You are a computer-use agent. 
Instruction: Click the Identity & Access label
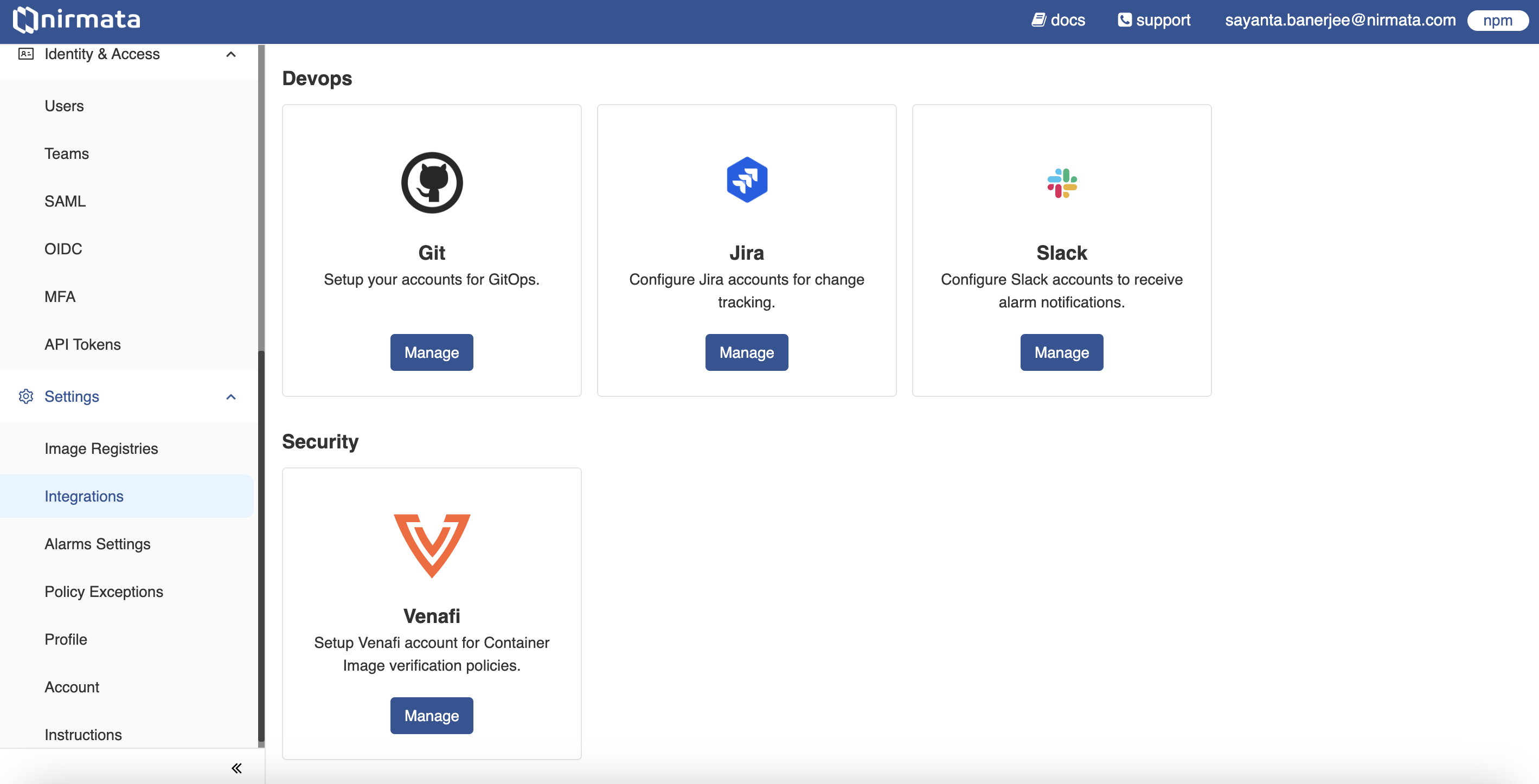pyautogui.click(x=102, y=54)
